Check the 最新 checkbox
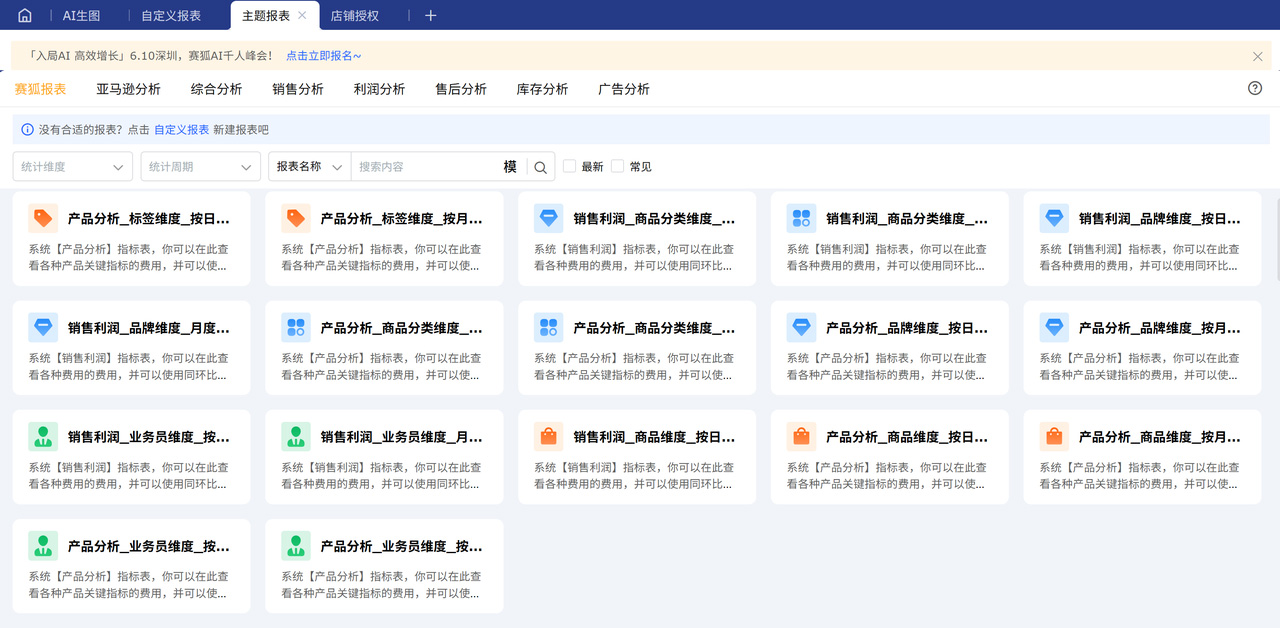This screenshot has height=628, width=1280. [569, 166]
